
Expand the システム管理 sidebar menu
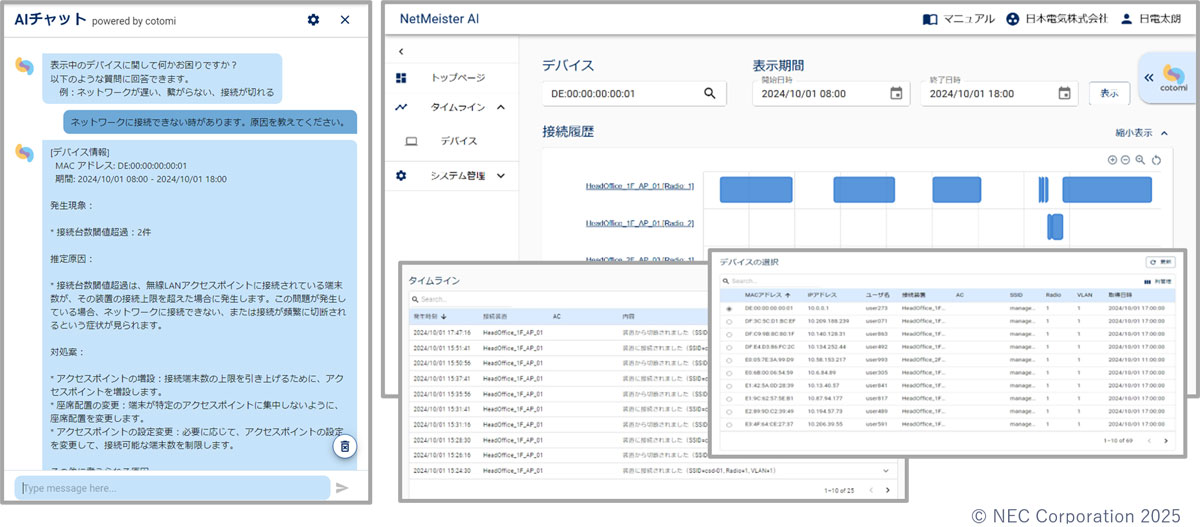500,176
